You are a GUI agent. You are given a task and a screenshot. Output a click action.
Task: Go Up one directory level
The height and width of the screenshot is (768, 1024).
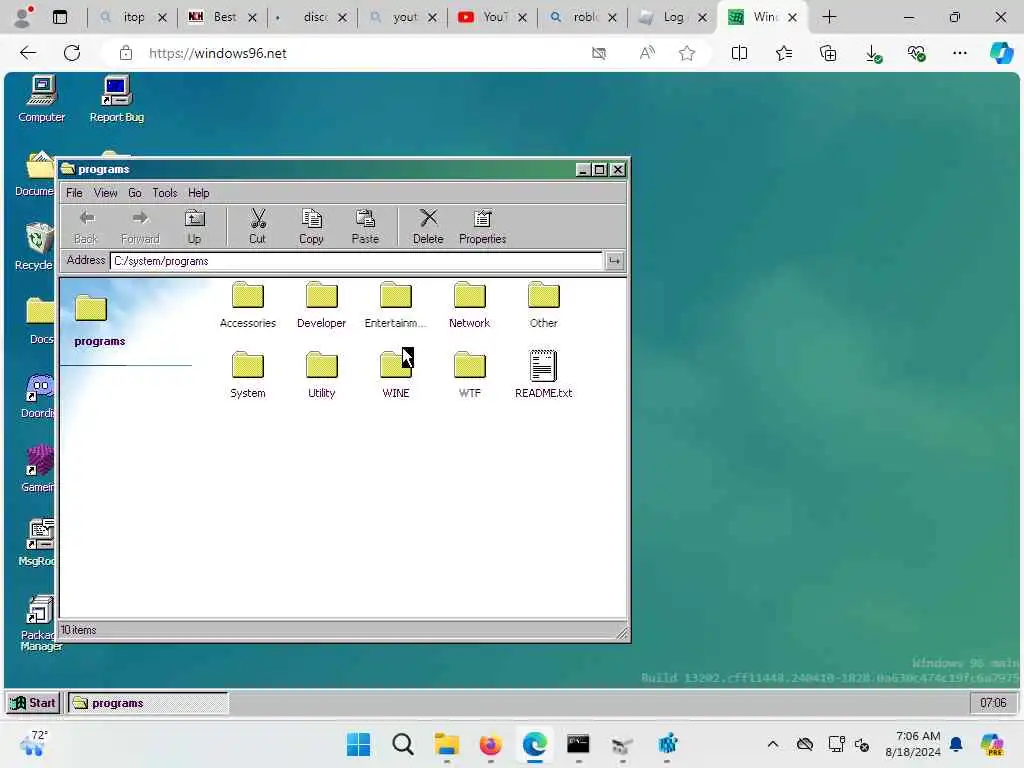coord(194,227)
